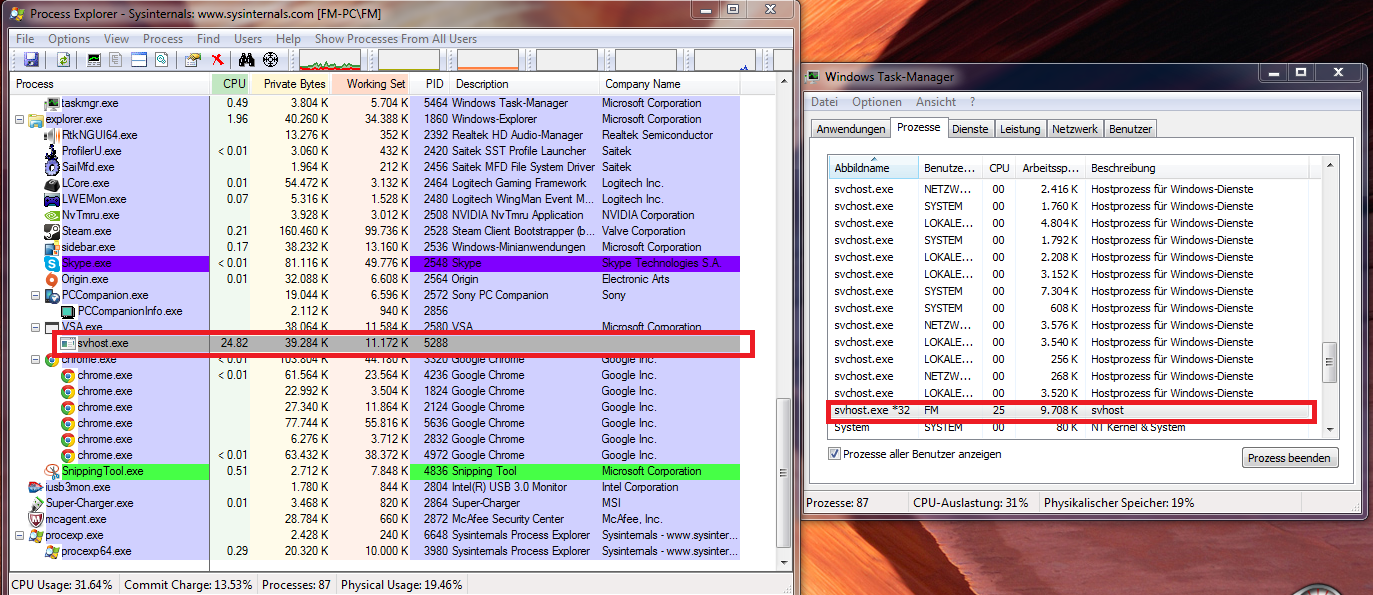Screen dimensions: 1373x595
Task: Click the SnippingTool.exe scissors icon
Action: click(52, 471)
